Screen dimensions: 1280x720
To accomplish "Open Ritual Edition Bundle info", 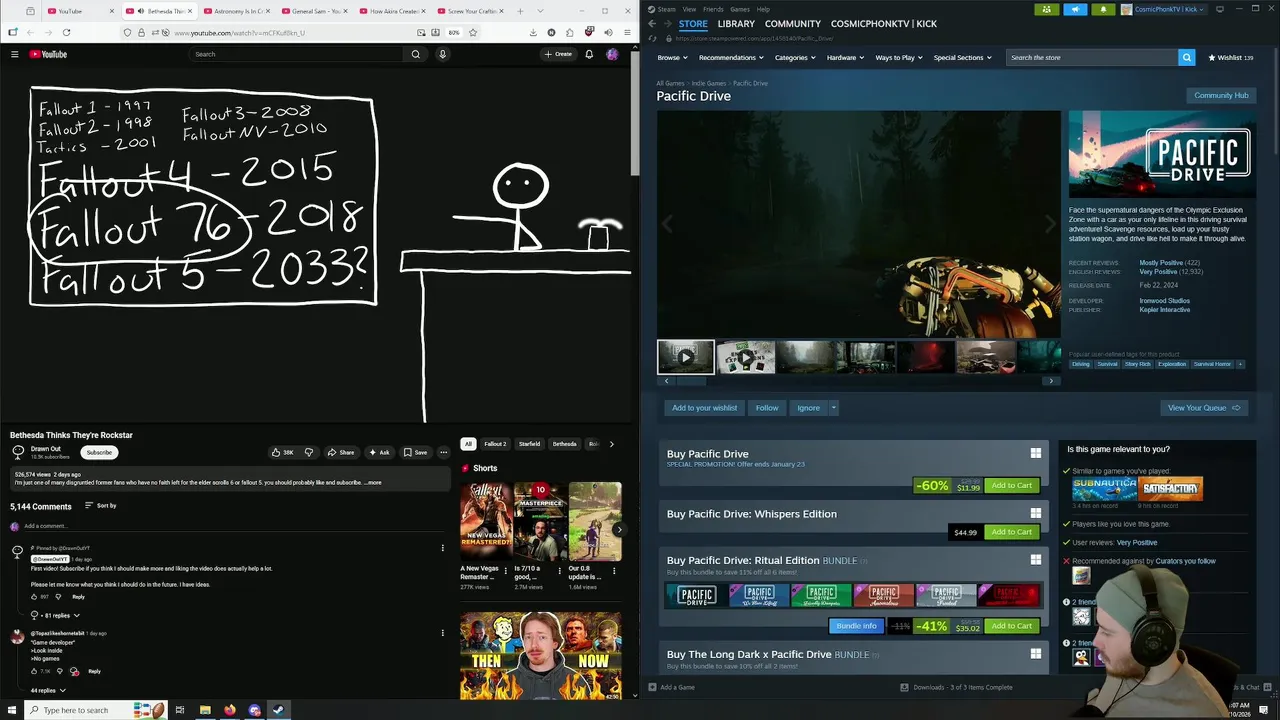I will point(856,626).
